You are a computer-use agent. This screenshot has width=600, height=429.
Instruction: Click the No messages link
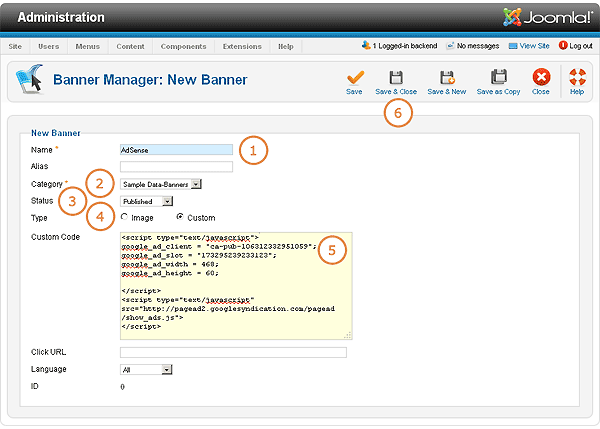tap(478, 46)
